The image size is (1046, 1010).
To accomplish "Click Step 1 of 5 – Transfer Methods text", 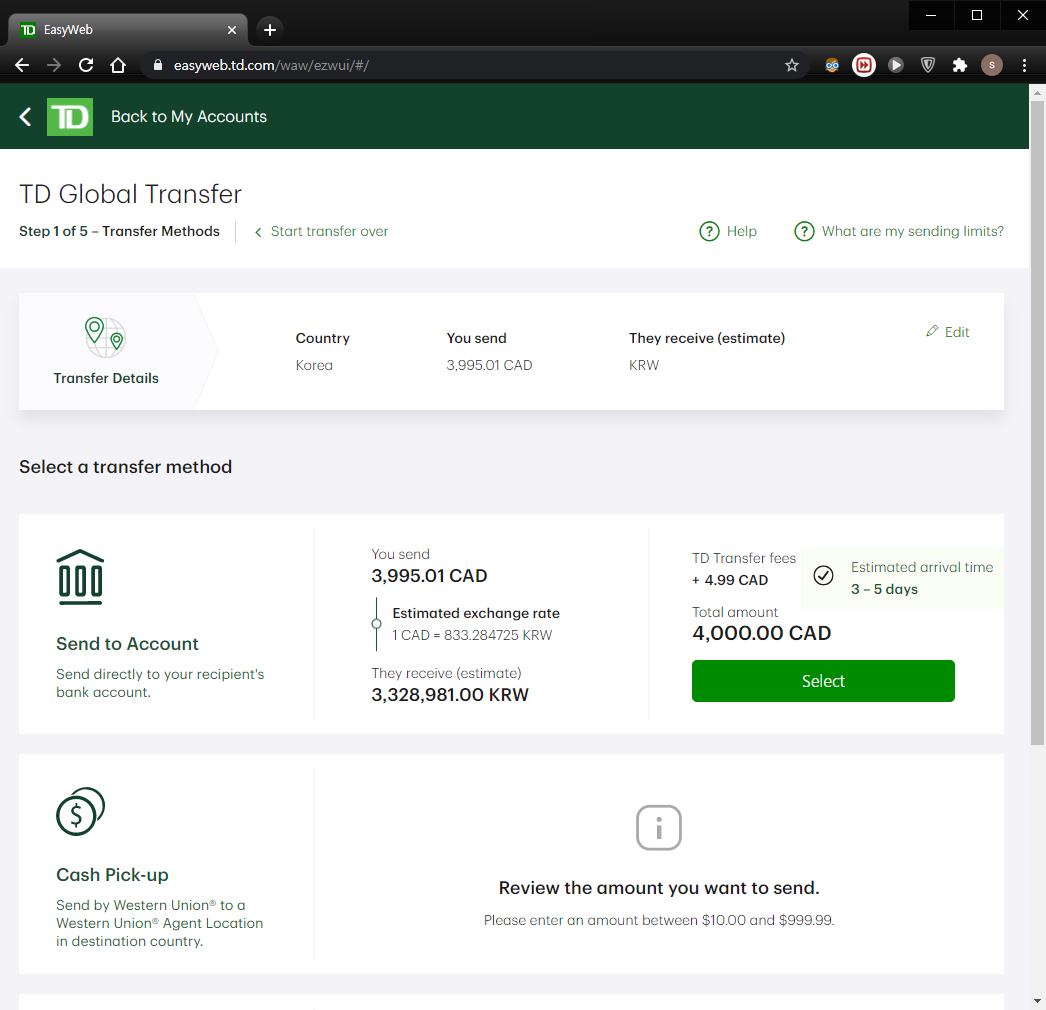I will pyautogui.click(x=119, y=231).
